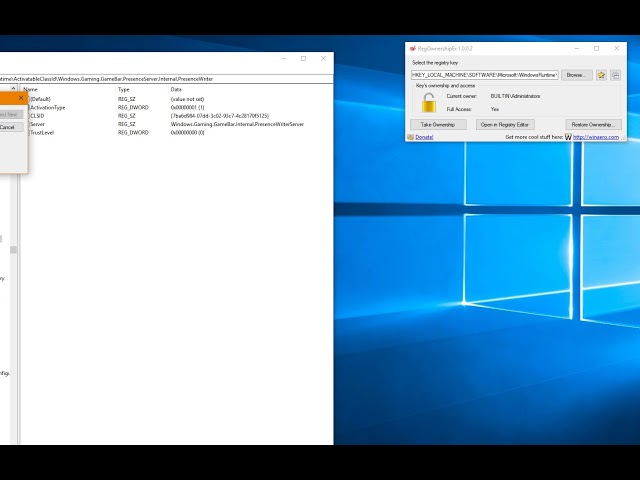This screenshot has height=480, width=640.
Task: Click the CLSID GUID data value
Action: tap(220, 116)
